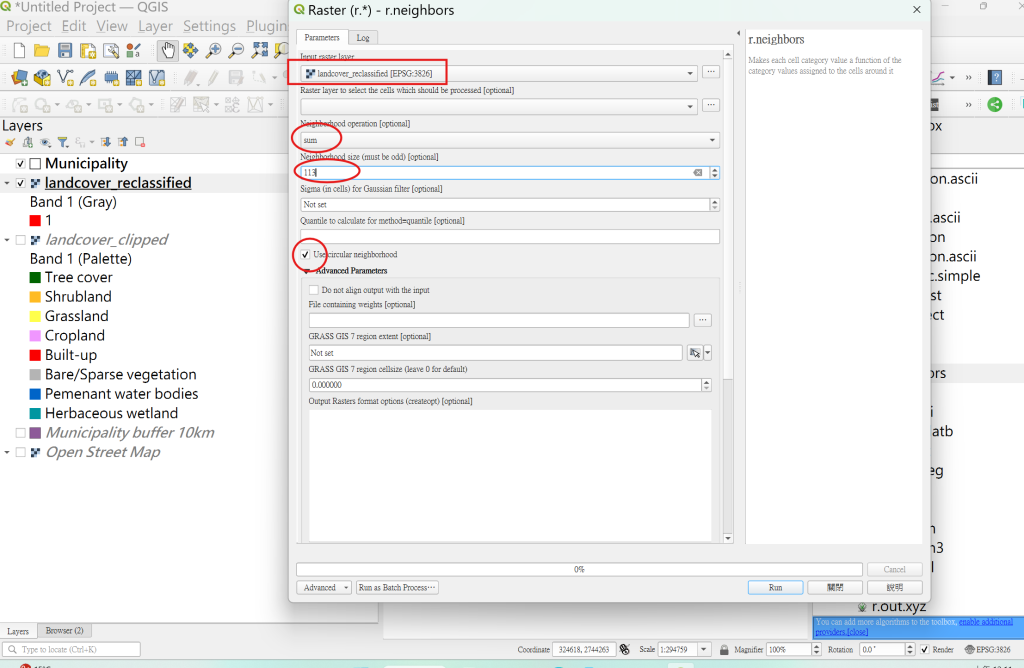Click the New SpatiaLite Layer icon

coord(88,78)
